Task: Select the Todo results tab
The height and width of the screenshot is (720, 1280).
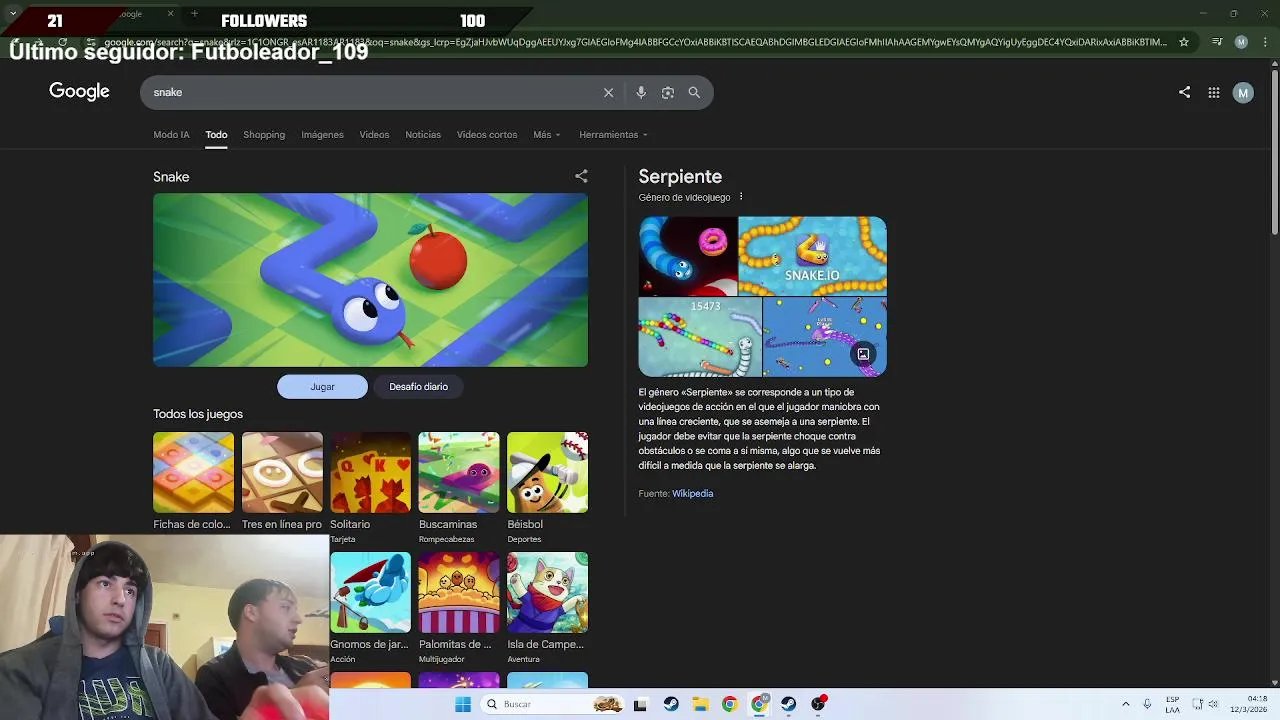Action: click(216, 135)
